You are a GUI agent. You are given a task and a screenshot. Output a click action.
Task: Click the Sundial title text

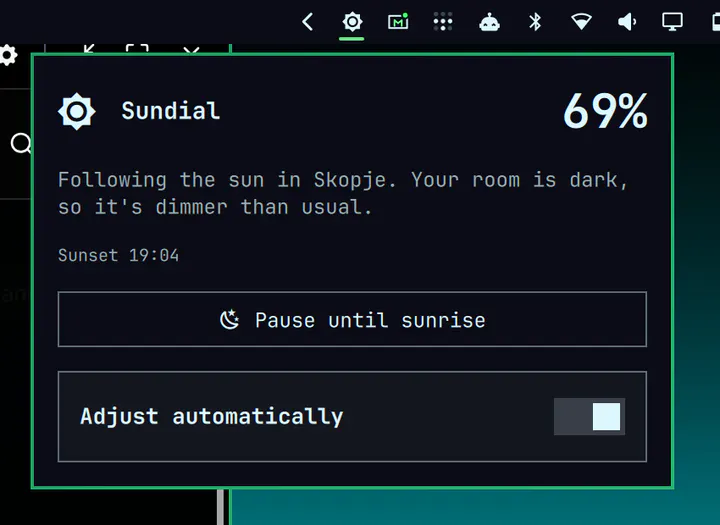pyautogui.click(x=170, y=111)
